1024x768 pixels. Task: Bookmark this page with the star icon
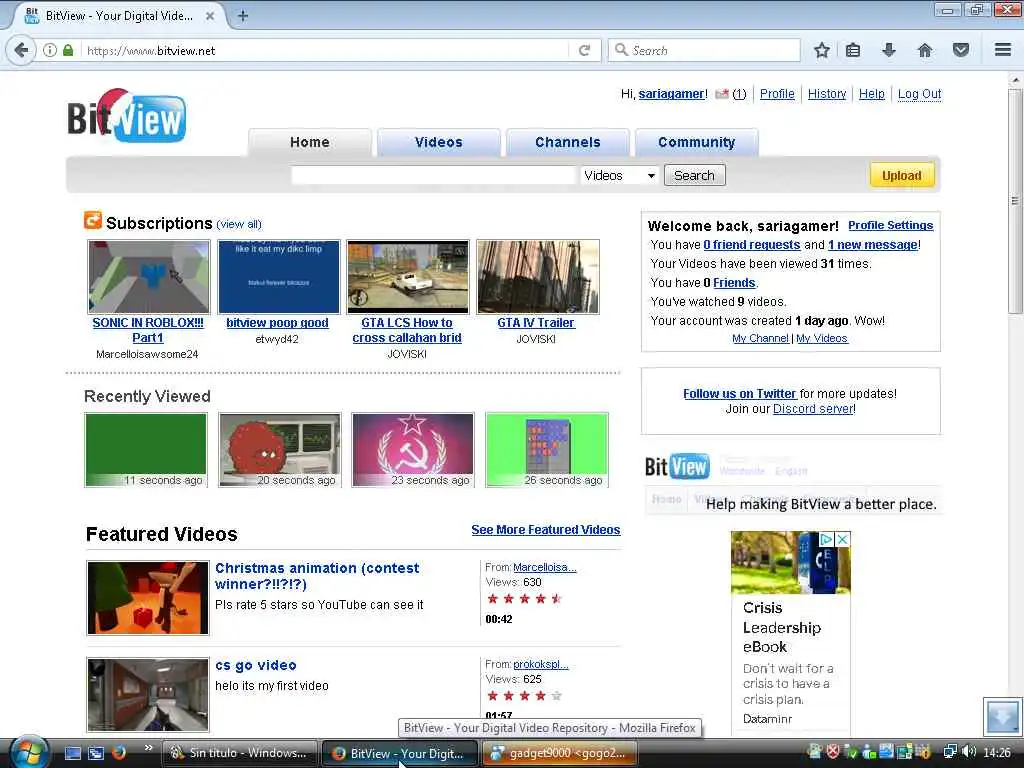[822, 50]
